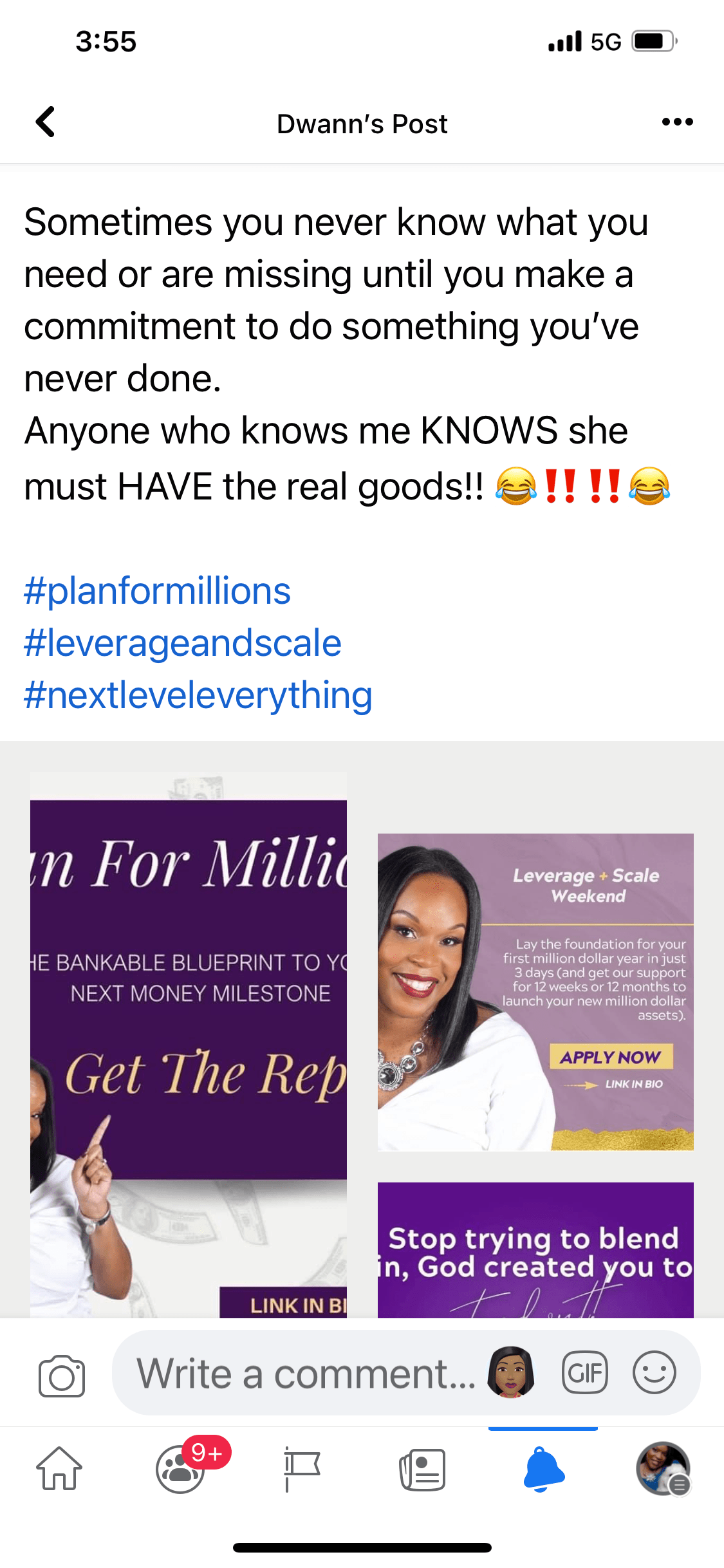Open the Notifications bell tab

544,1469
